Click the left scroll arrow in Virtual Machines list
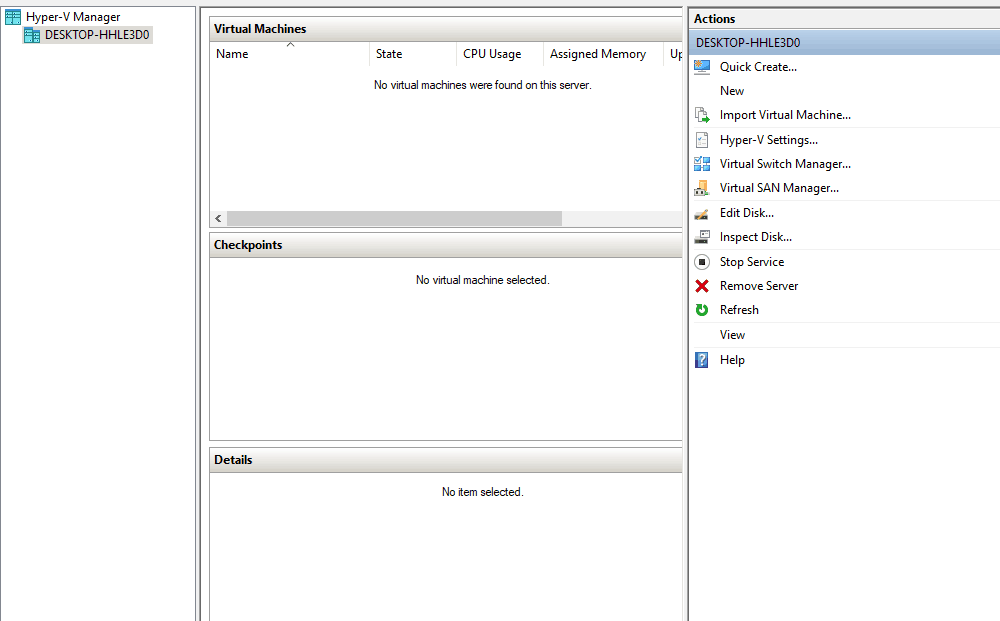 (218, 219)
